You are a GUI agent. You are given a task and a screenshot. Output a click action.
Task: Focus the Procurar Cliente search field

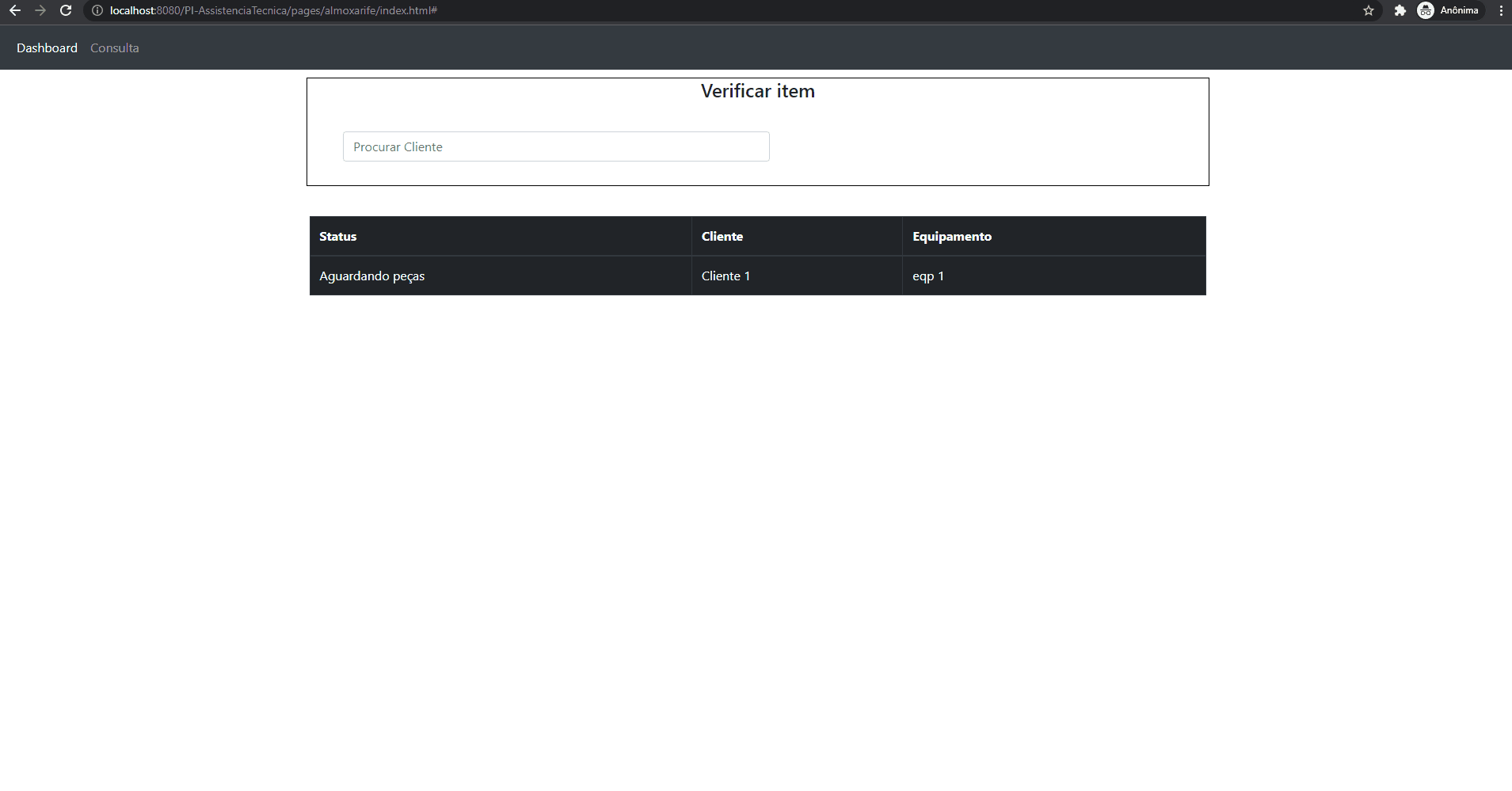(x=556, y=146)
